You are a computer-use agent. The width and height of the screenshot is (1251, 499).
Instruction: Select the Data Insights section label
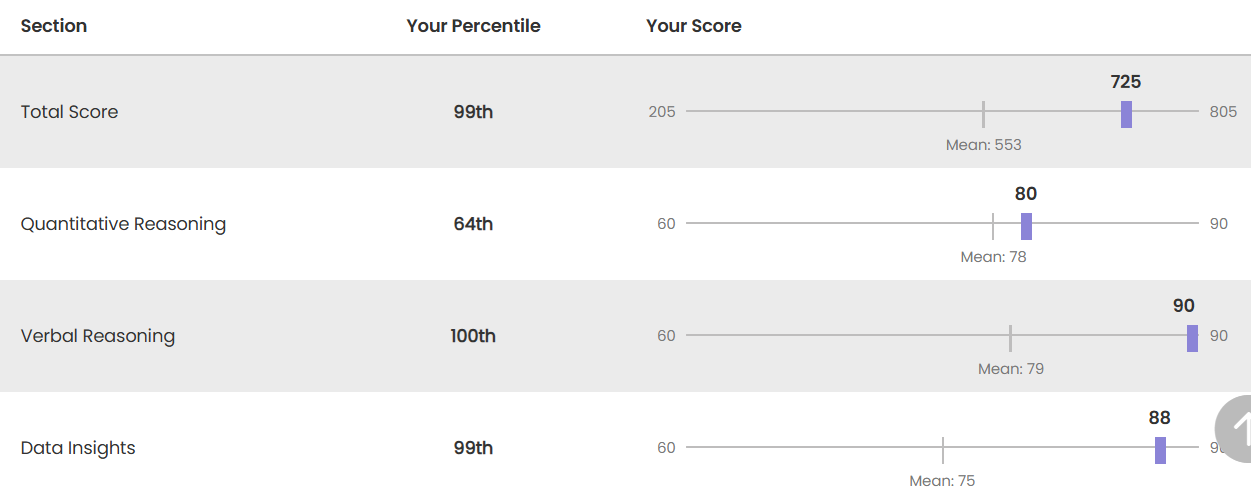(x=78, y=448)
